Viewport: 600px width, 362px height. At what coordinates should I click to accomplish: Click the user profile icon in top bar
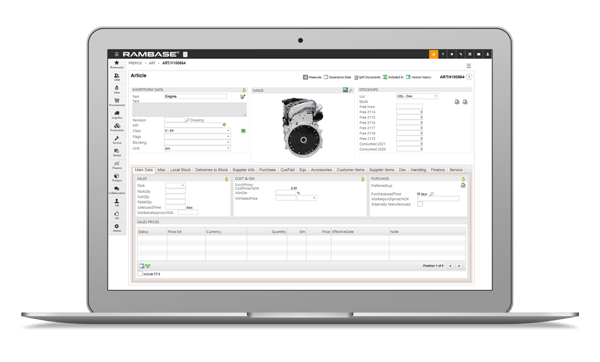click(488, 54)
